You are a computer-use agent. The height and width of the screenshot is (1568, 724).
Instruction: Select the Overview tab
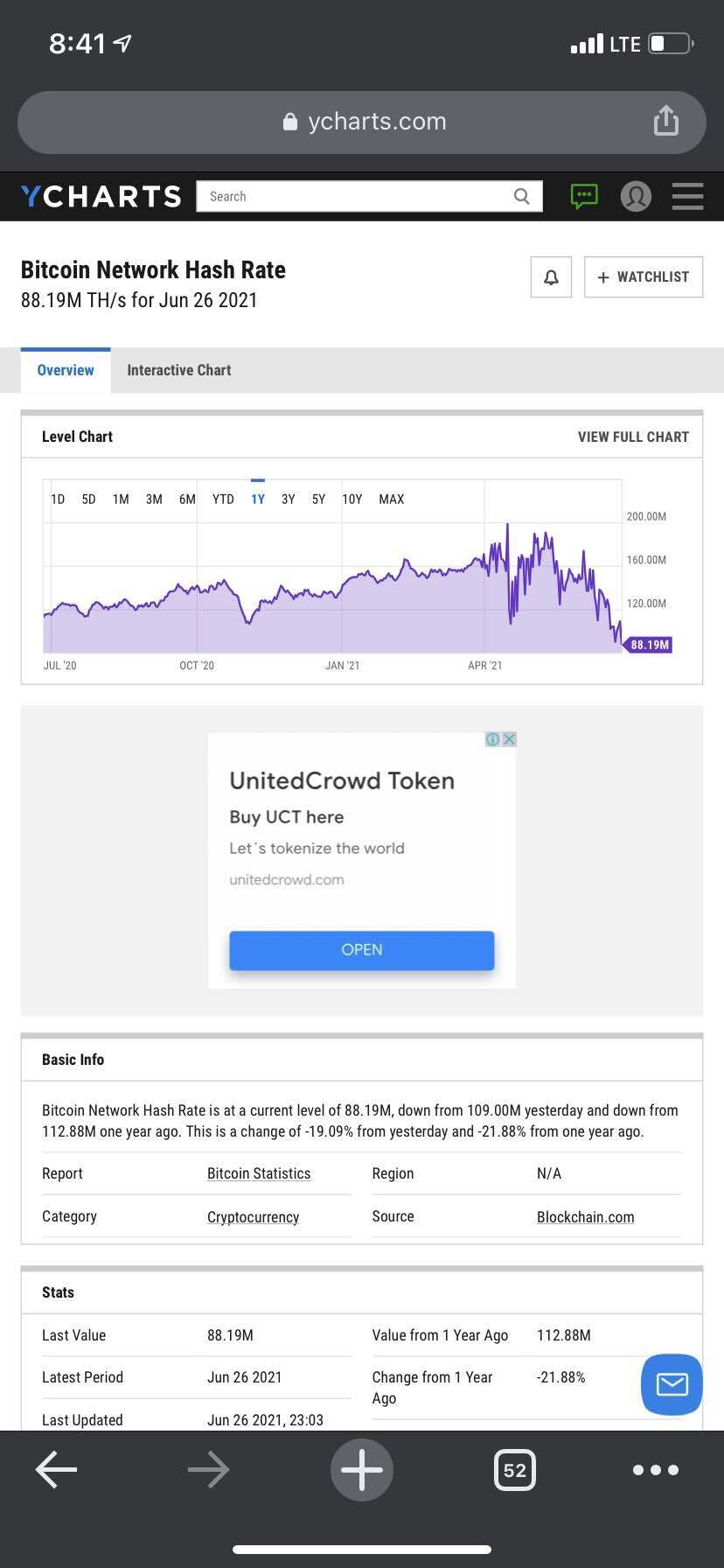coord(66,370)
